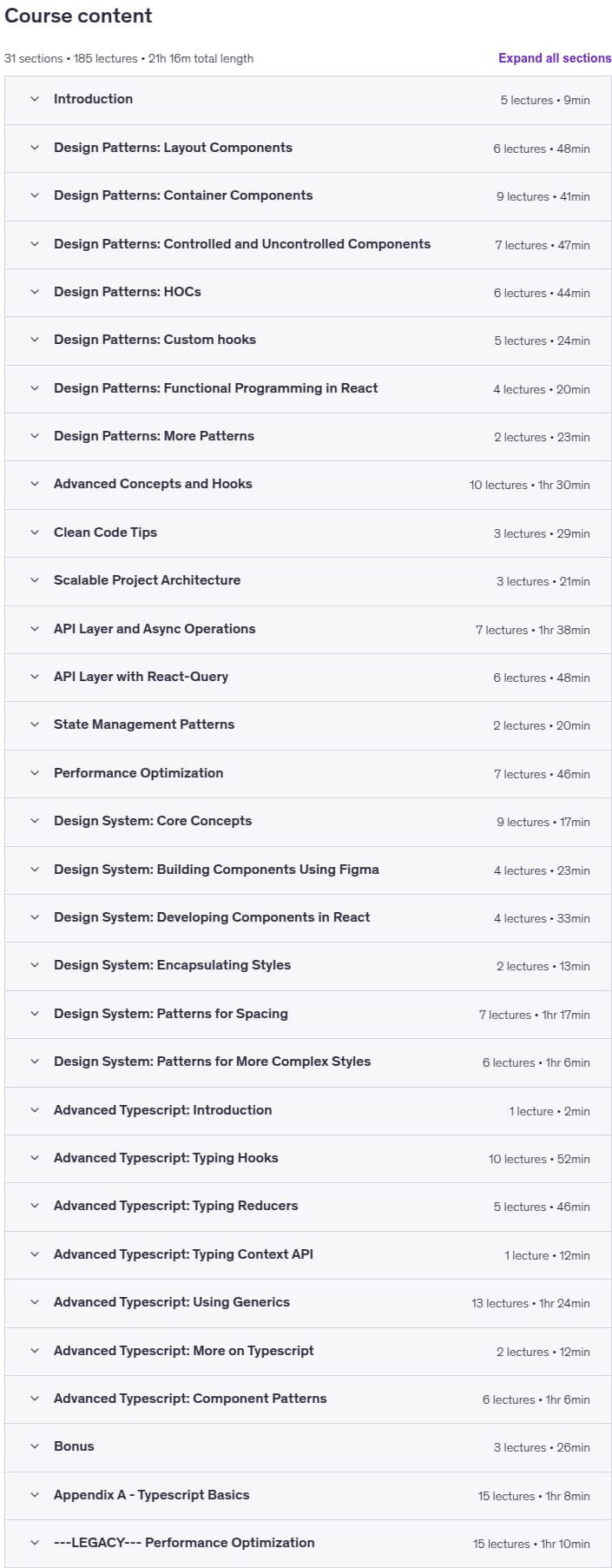612x1568 pixels.
Task: Click the chevron next to Design Patterns: HOCs
Action: pyautogui.click(x=35, y=292)
